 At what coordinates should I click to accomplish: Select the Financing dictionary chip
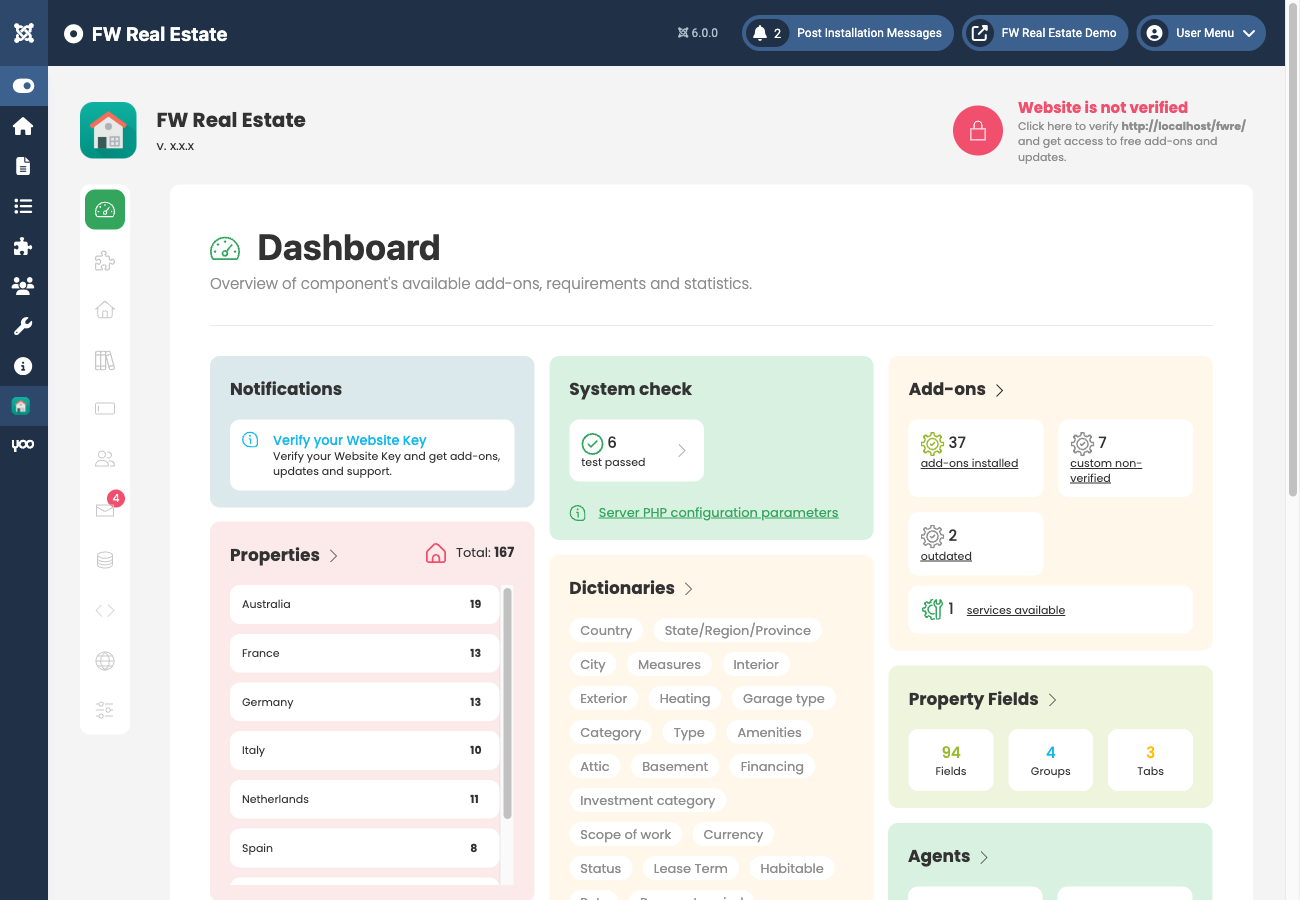771,766
